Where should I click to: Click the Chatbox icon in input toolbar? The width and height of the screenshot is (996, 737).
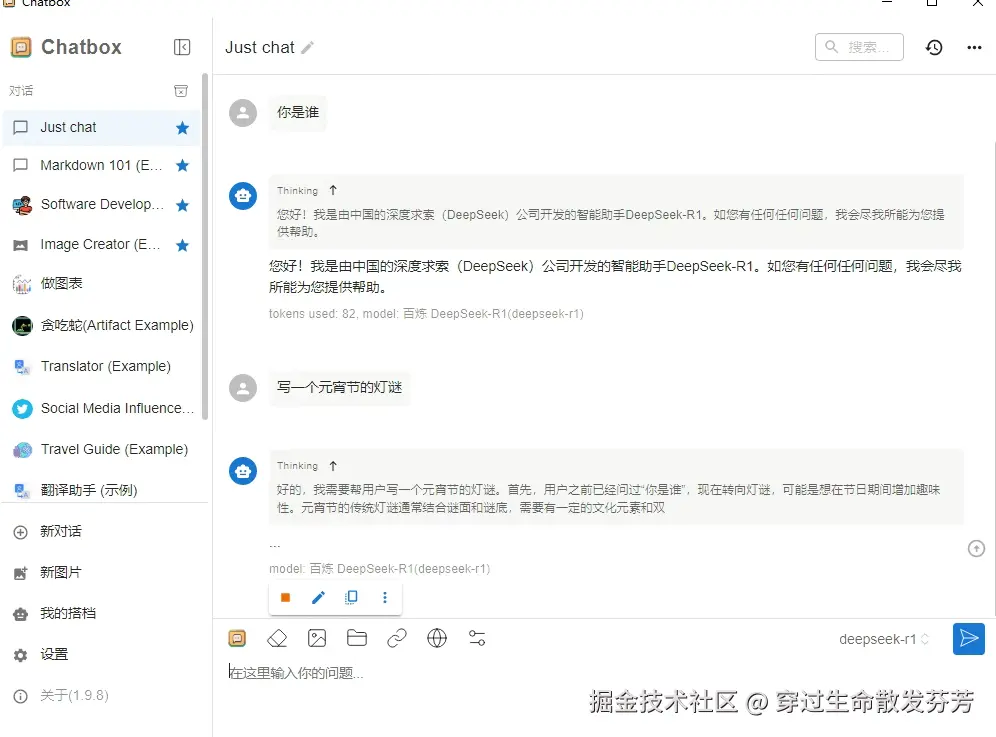[237, 638]
